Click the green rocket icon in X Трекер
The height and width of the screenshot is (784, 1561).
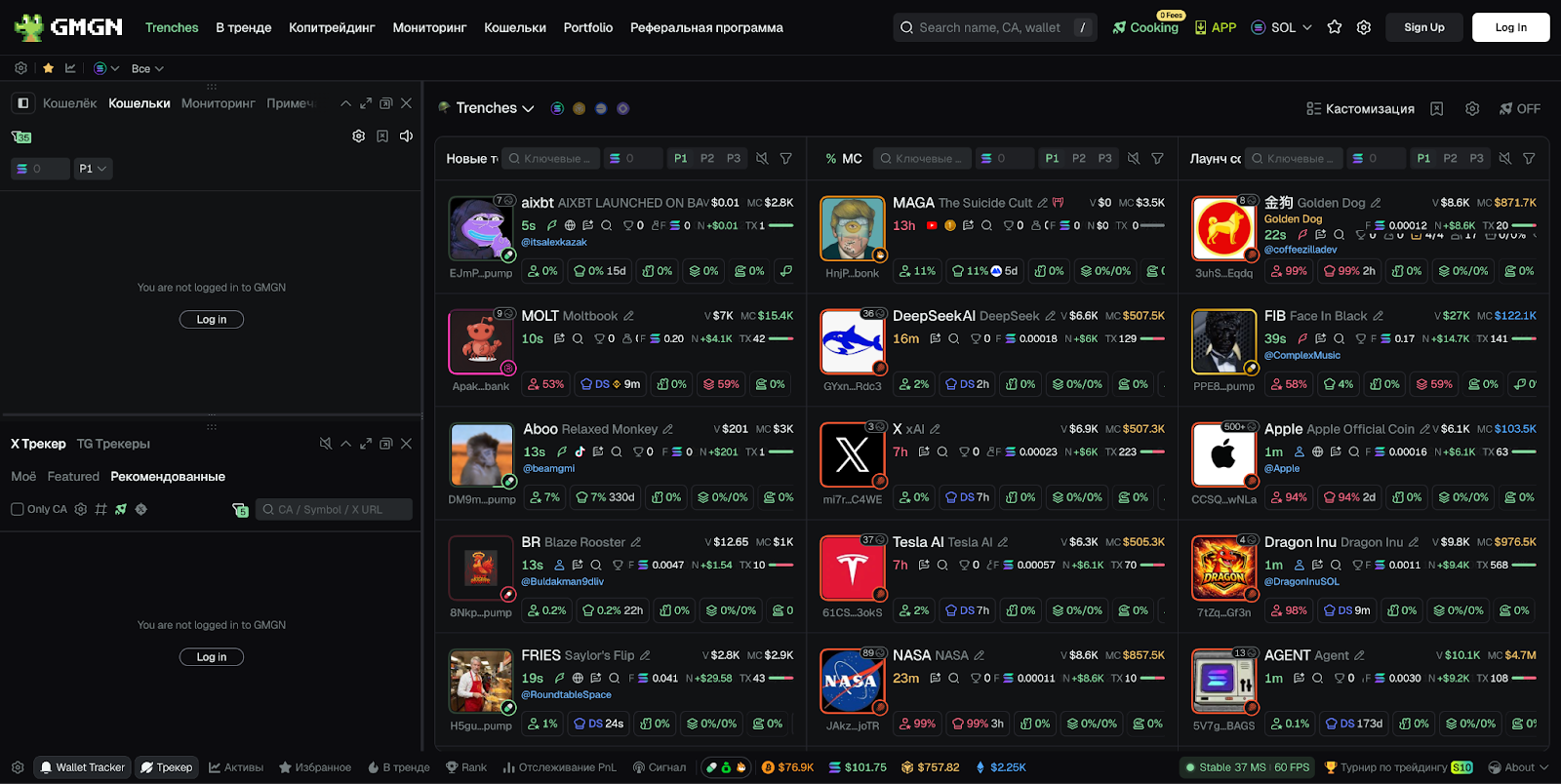click(121, 509)
